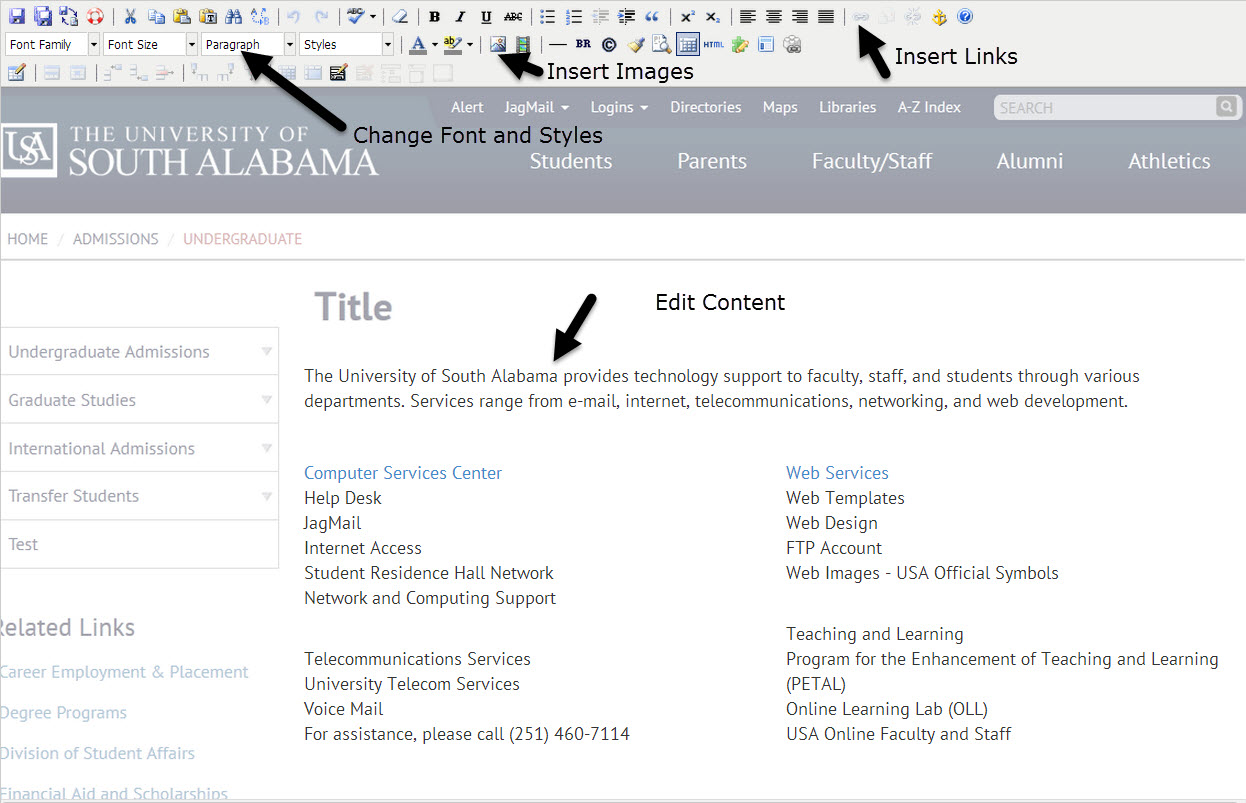Click the Undo arrow icon
This screenshot has width=1246, height=803.
(294, 16)
